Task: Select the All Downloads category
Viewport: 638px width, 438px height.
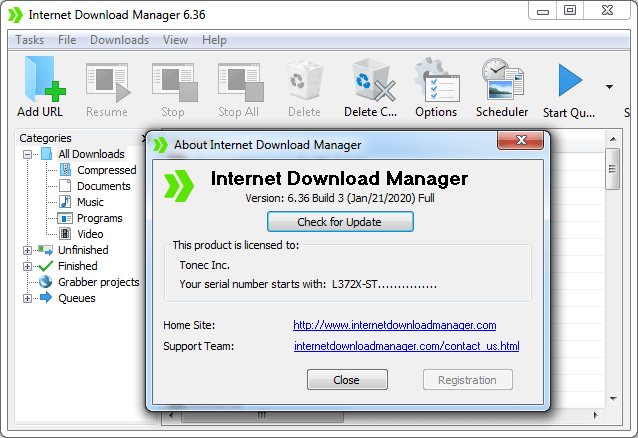Action: [x=91, y=154]
